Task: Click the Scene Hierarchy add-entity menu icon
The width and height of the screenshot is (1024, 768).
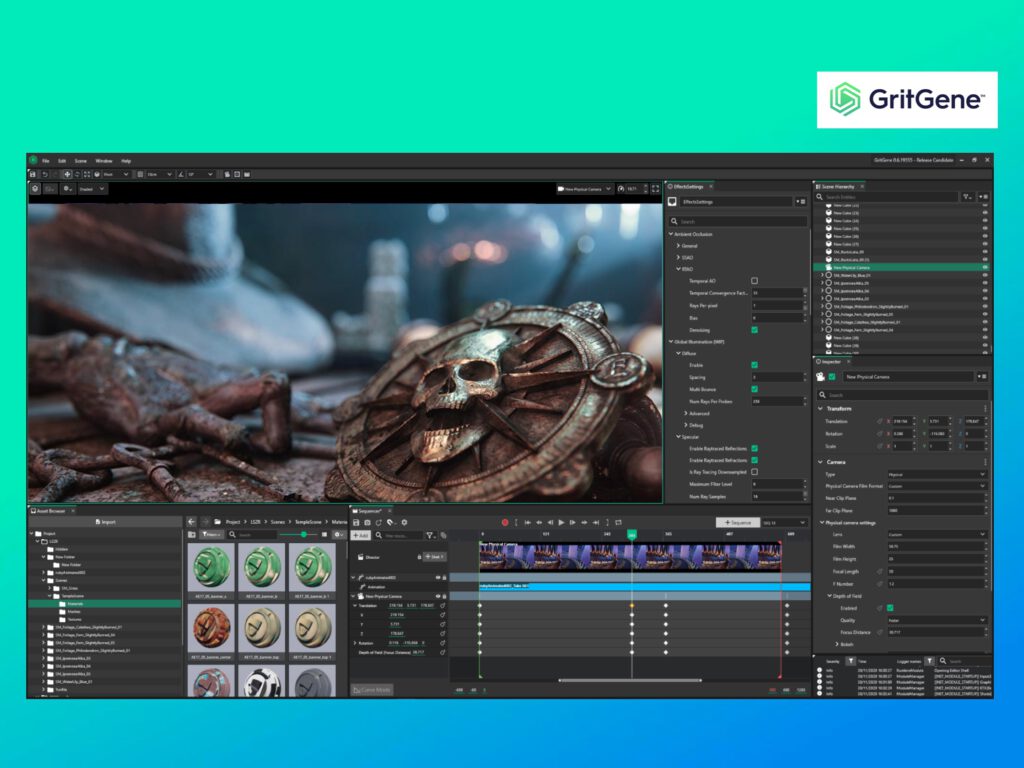Action: coord(984,197)
